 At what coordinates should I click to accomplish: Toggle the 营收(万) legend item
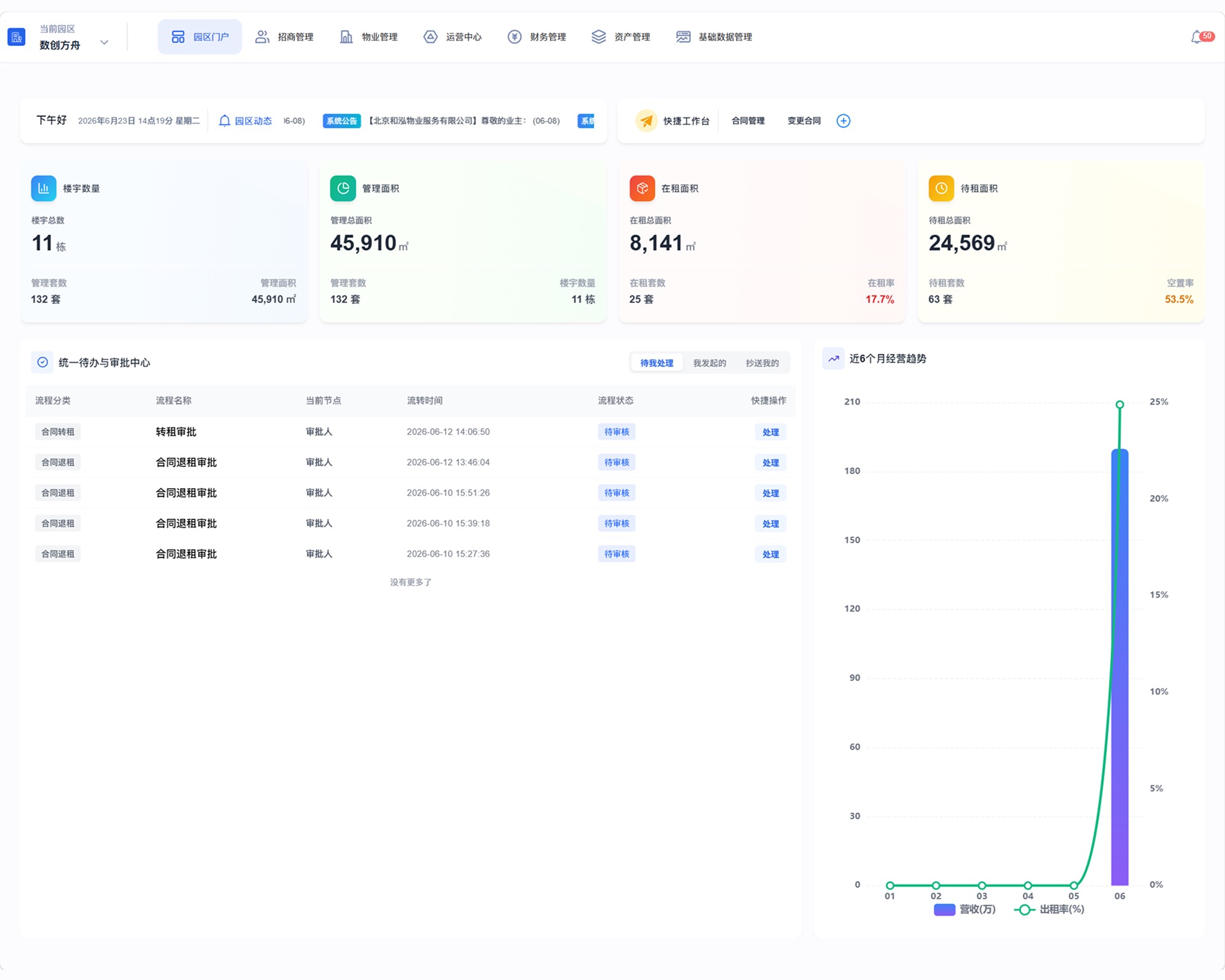pos(964,909)
